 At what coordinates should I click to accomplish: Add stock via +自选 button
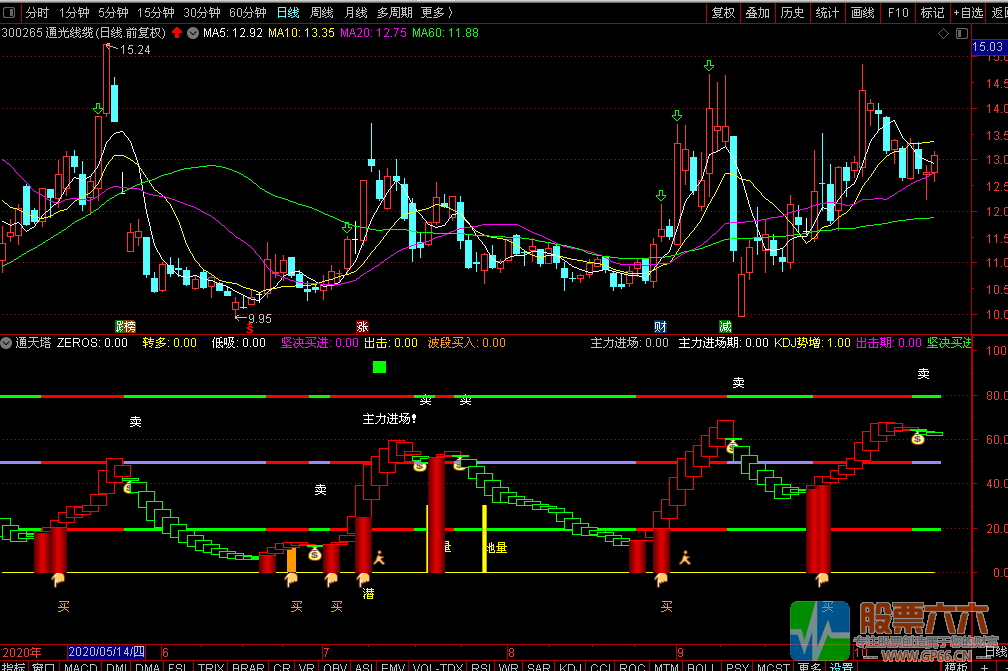tap(968, 13)
